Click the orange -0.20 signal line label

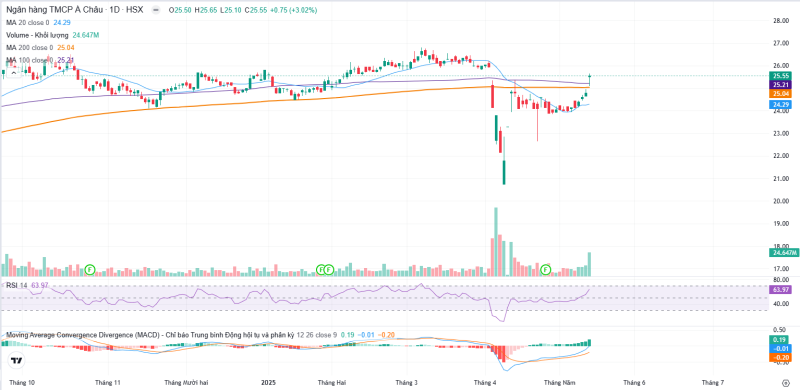[781, 357]
